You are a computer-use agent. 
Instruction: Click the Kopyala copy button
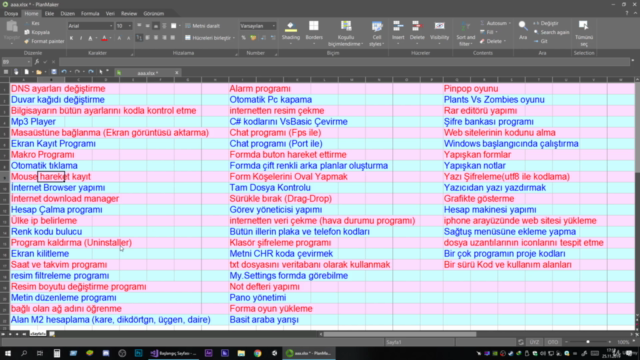click(x=37, y=32)
